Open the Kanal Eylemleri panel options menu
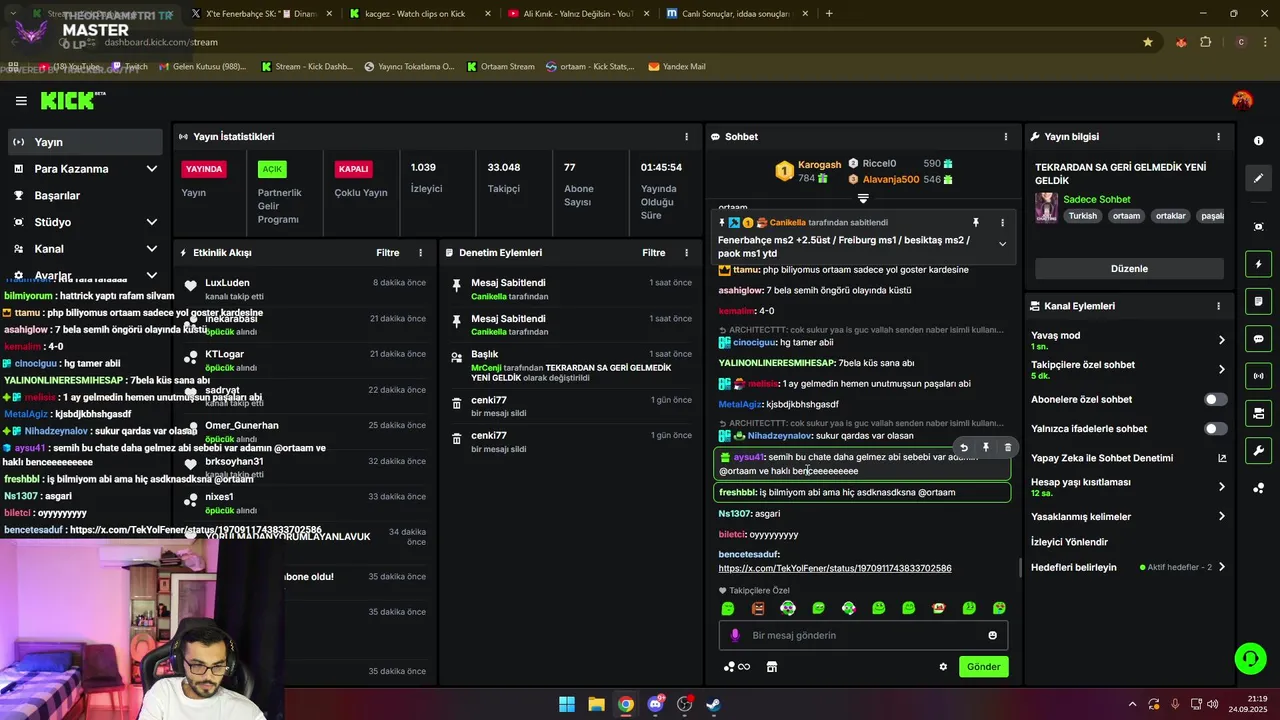This screenshot has width=1280, height=720. click(x=1218, y=306)
